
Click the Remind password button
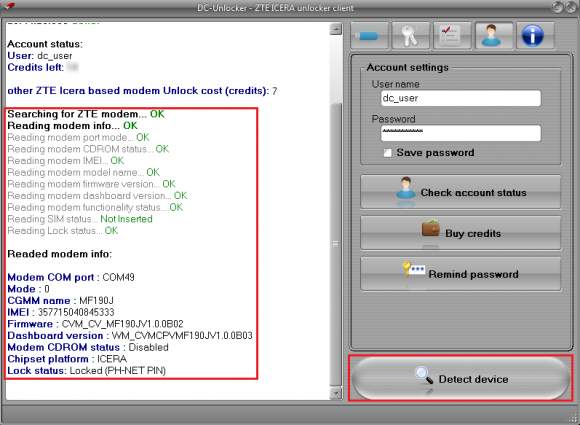point(461,274)
